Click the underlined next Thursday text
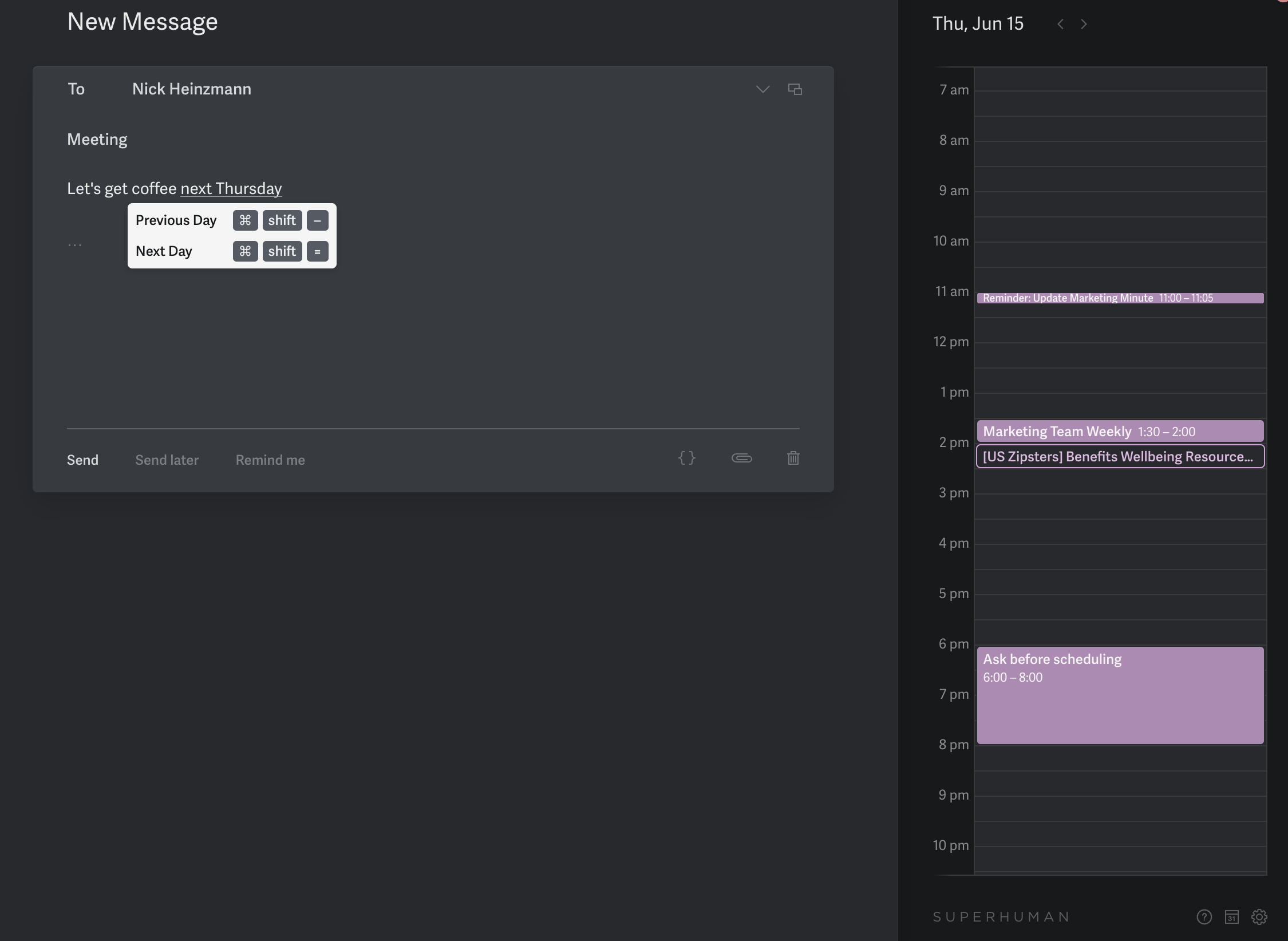The width and height of the screenshot is (1288, 941). tap(231, 189)
